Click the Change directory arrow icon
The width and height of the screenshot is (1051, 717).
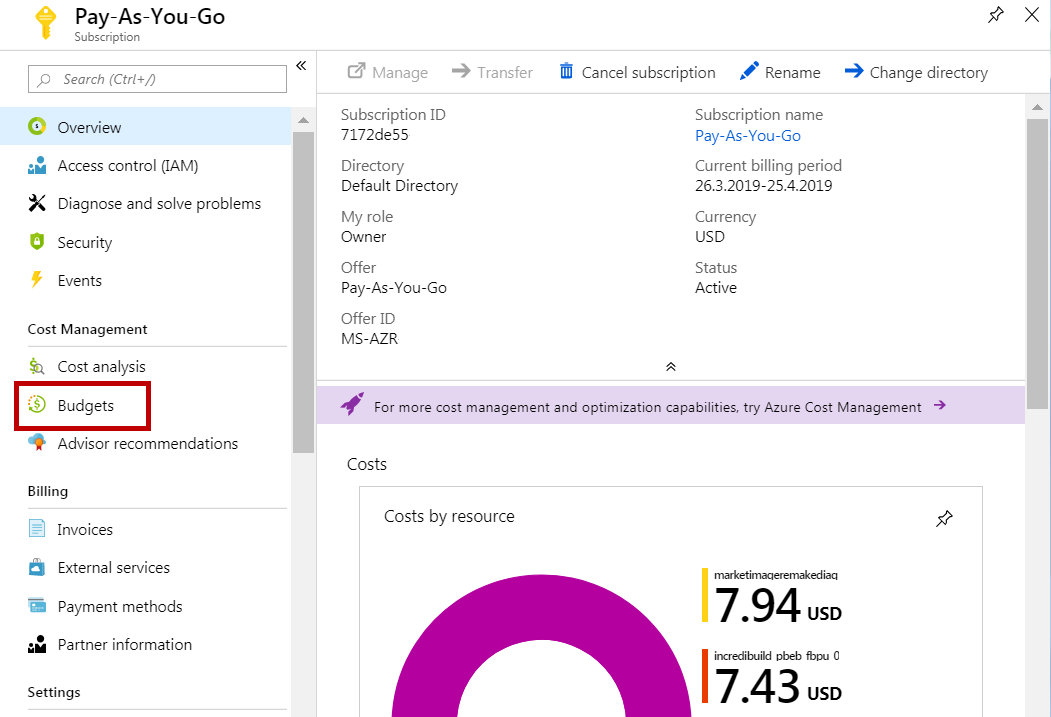(854, 72)
